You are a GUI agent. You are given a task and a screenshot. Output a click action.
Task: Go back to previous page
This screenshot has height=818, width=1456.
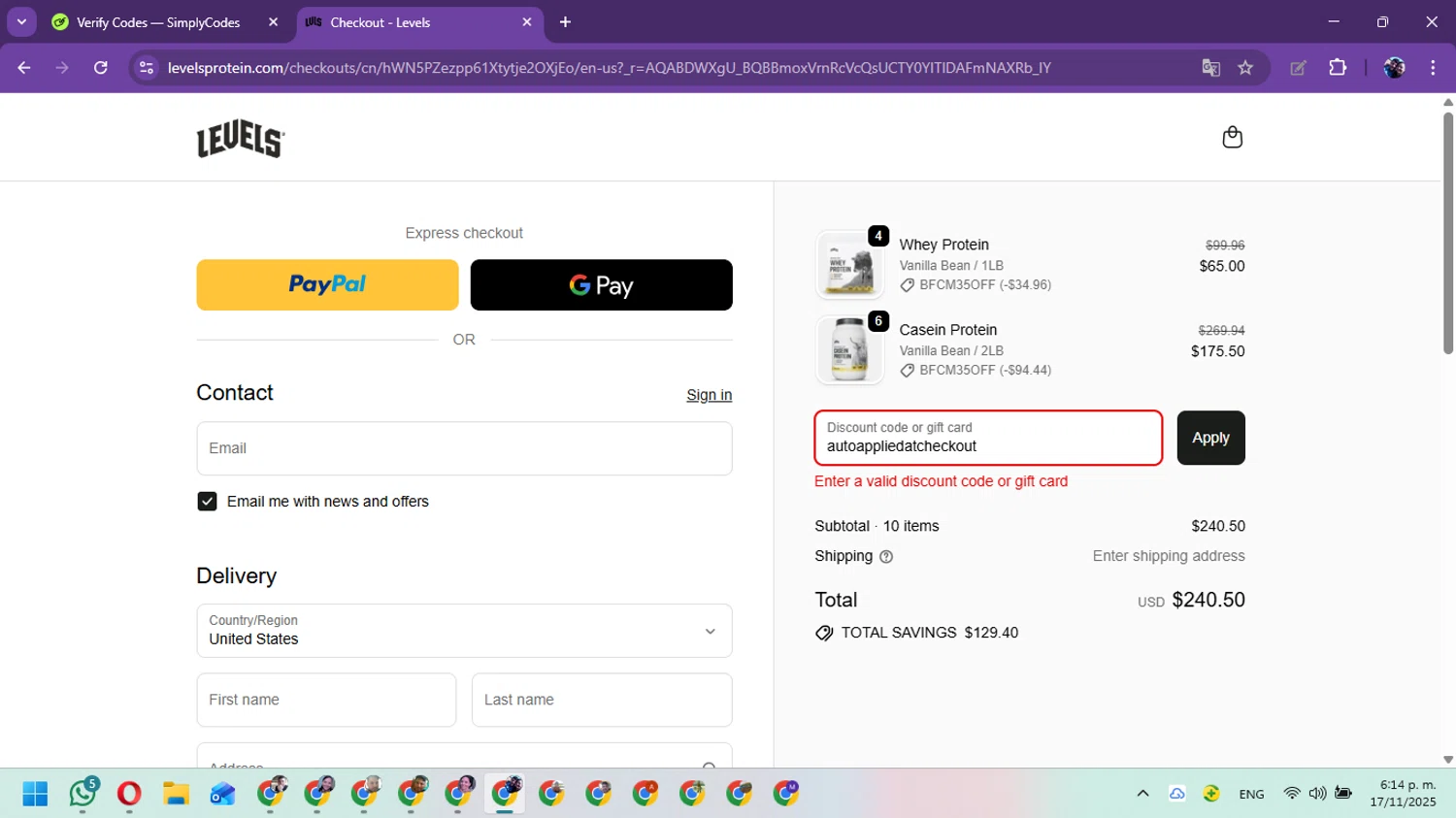point(24,68)
